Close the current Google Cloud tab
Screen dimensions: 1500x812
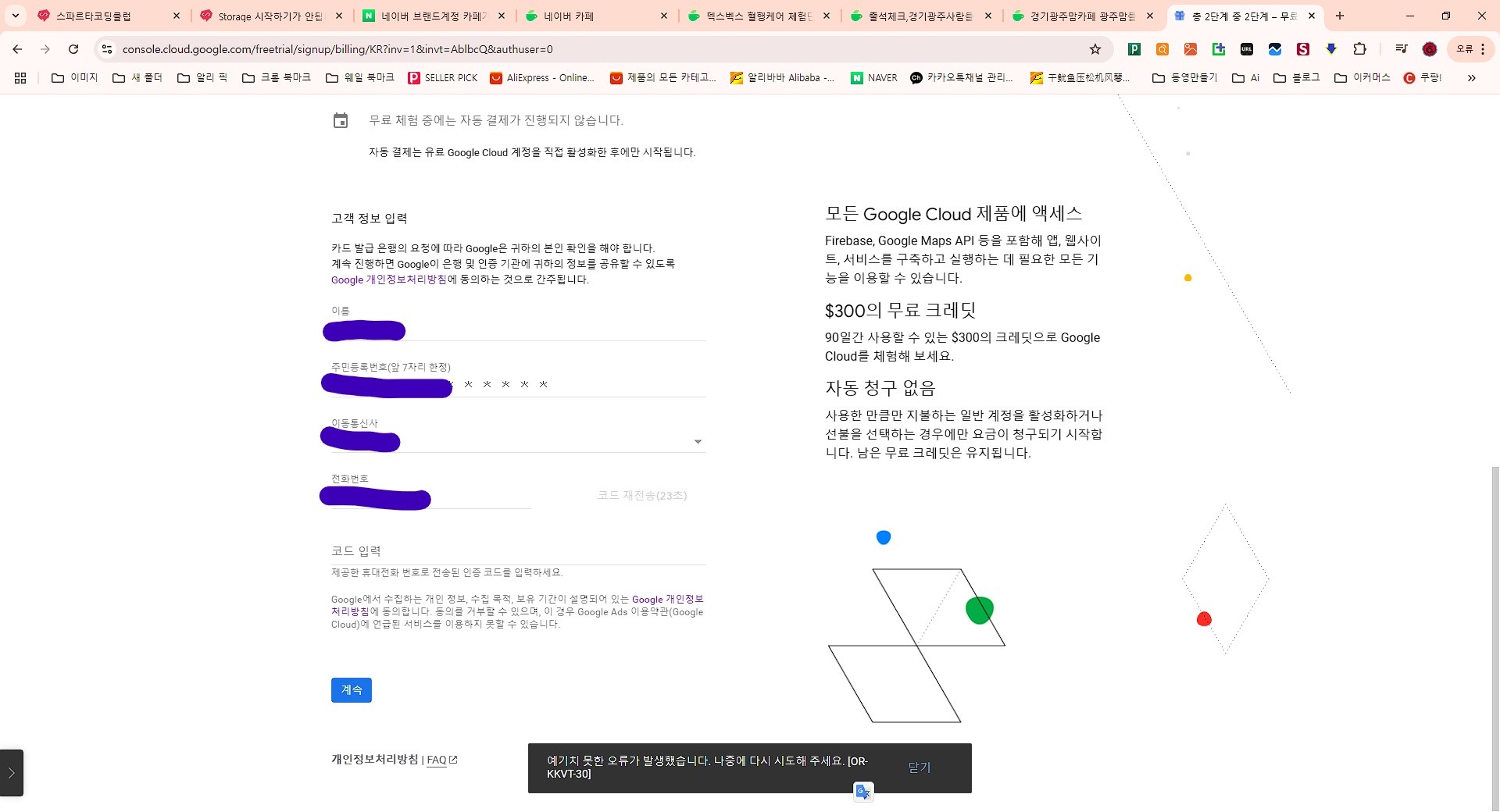click(1312, 16)
